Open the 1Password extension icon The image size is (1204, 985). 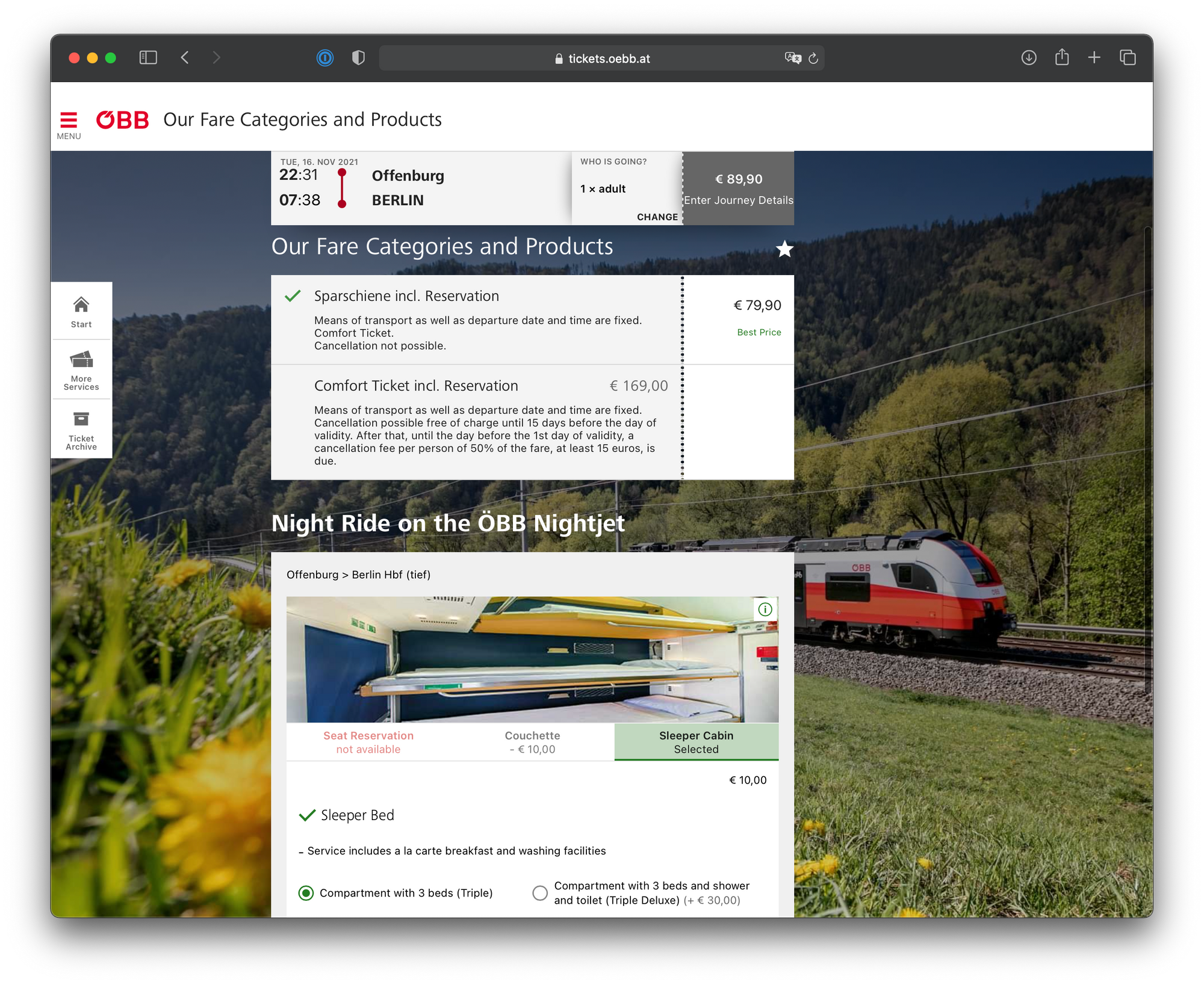coord(325,58)
